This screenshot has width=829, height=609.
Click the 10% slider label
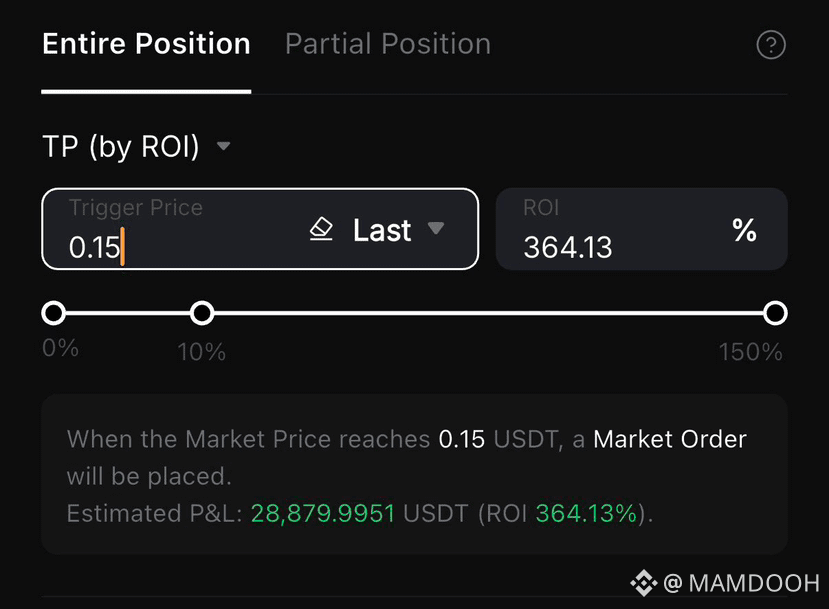(x=201, y=352)
